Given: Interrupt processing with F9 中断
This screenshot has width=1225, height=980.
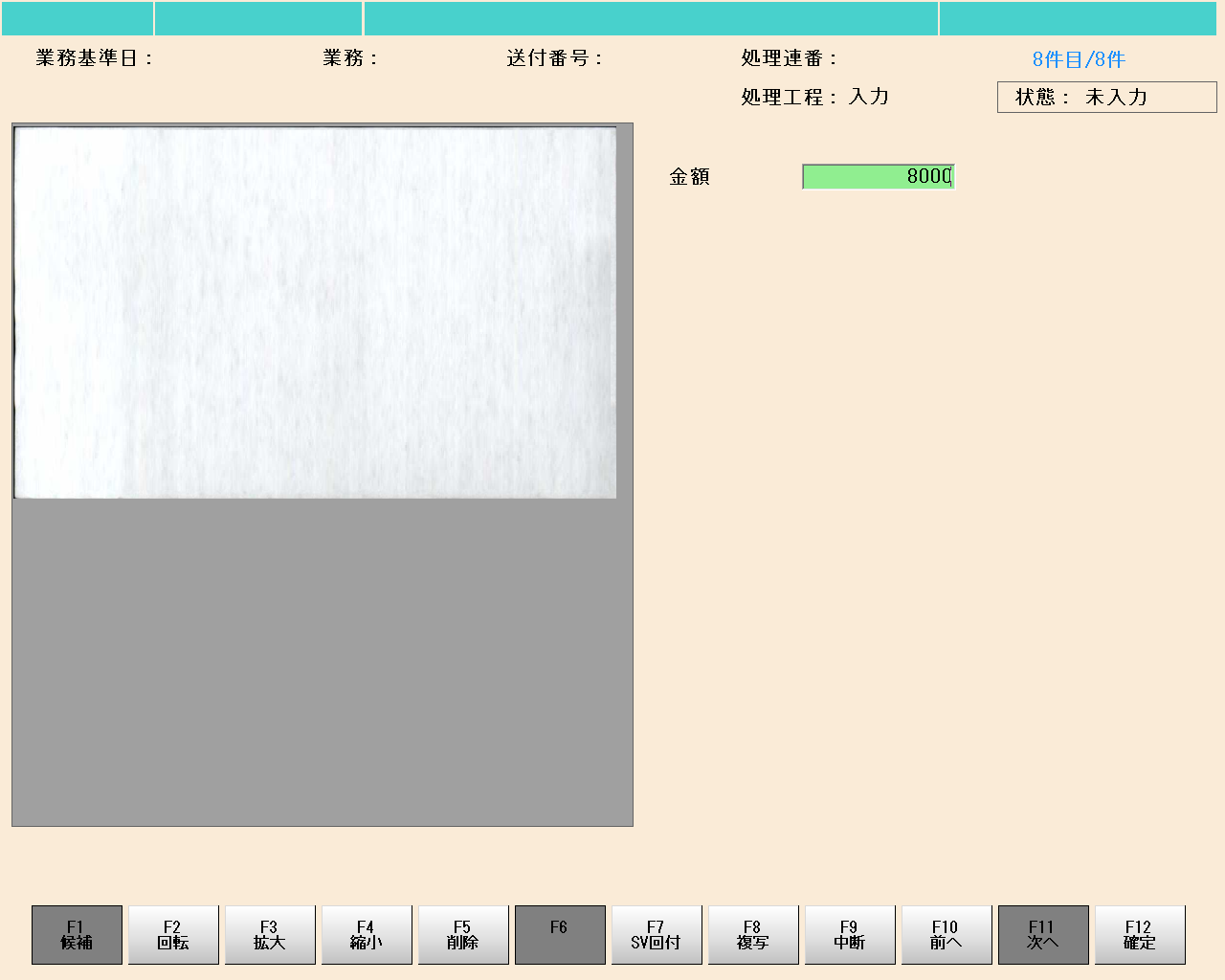Looking at the screenshot, I should pyautogui.click(x=850, y=934).
